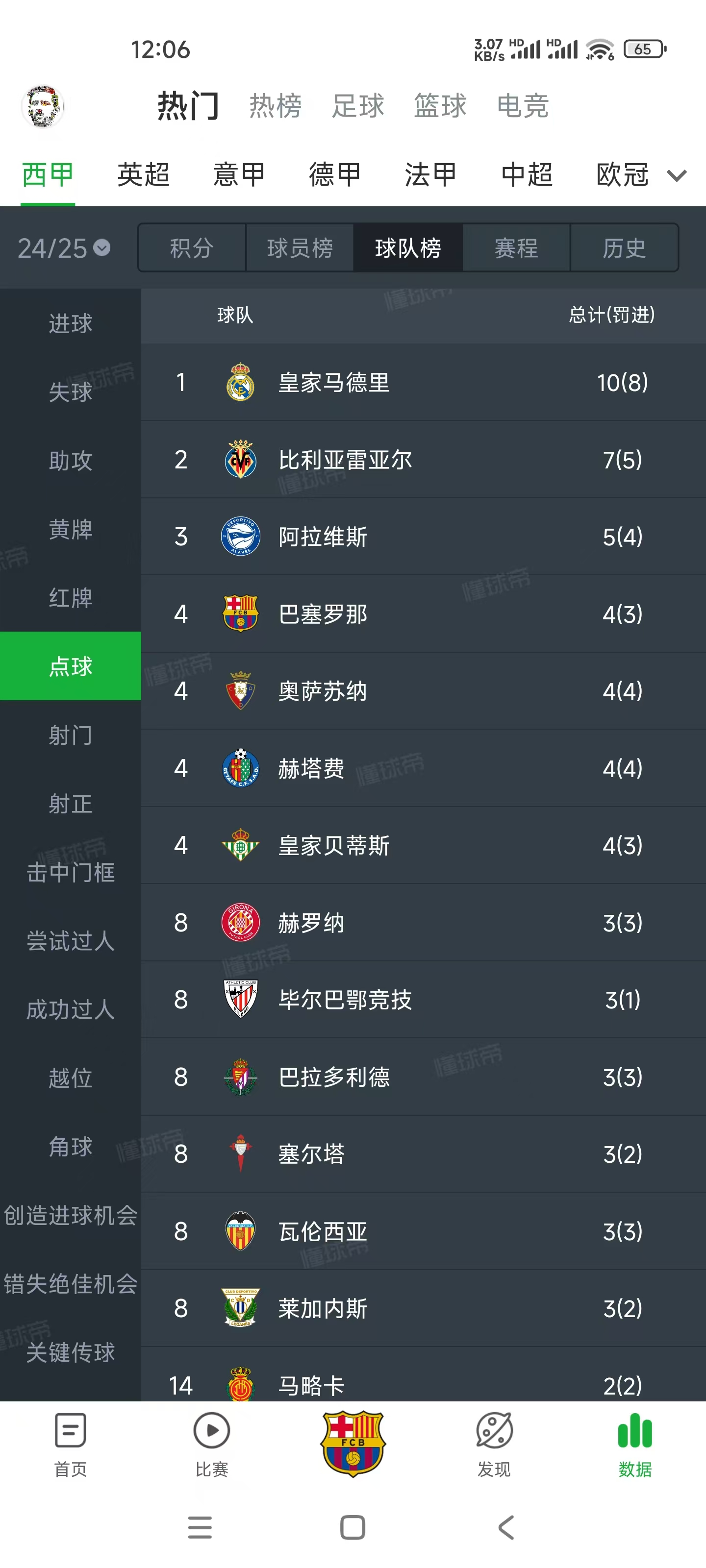
Task: Tap the Villarreal team crest
Action: 241,459
